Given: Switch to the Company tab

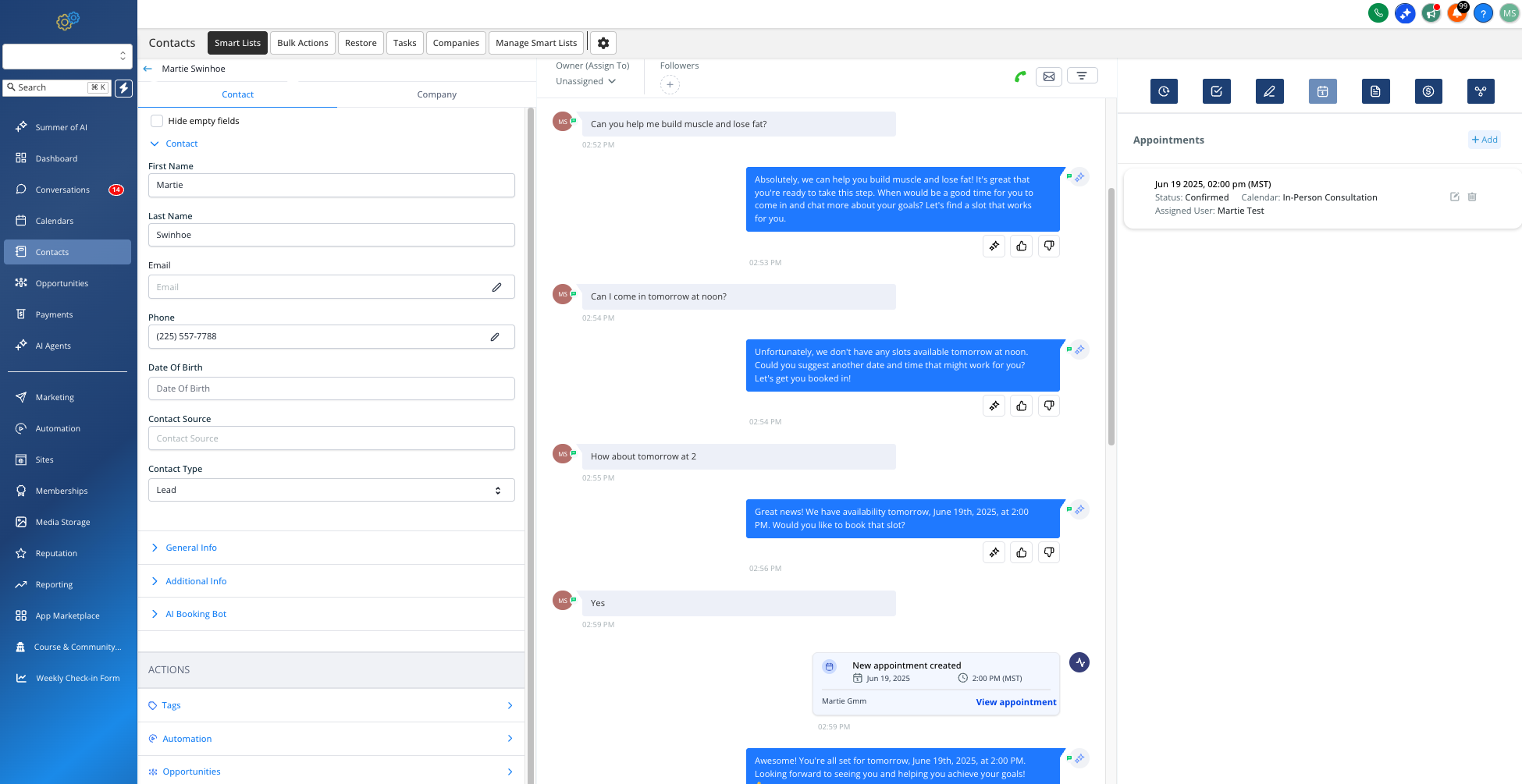Looking at the screenshot, I should tap(437, 94).
